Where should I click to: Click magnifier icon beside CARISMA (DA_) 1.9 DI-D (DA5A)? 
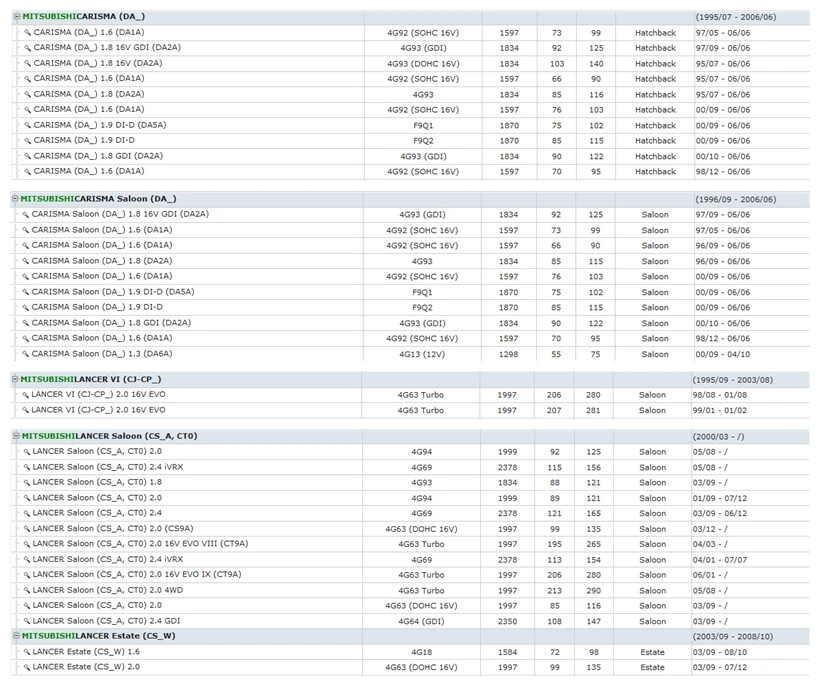point(27,125)
